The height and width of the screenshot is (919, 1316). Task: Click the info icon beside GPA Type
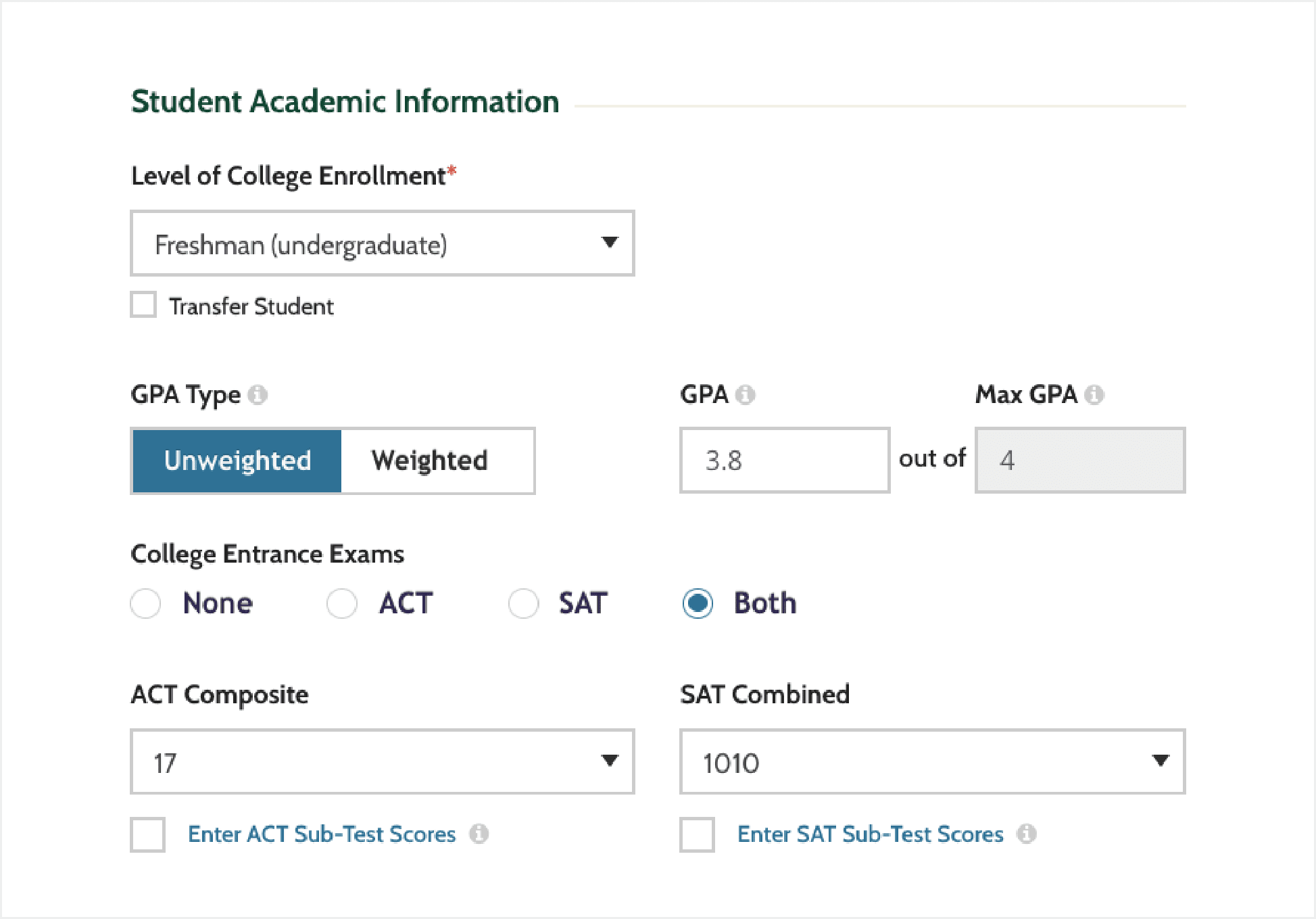tap(259, 396)
